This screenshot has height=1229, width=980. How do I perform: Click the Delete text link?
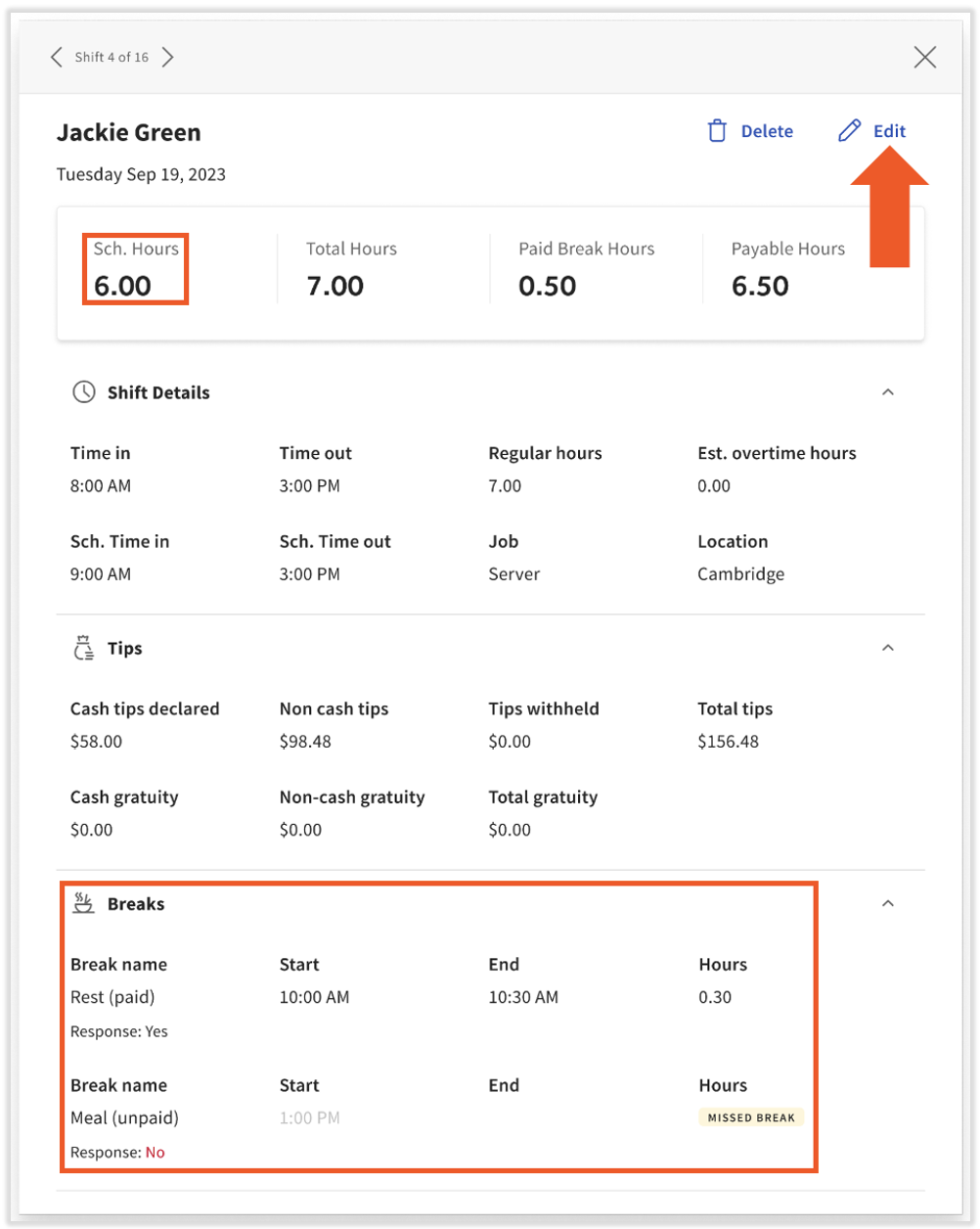click(x=767, y=131)
